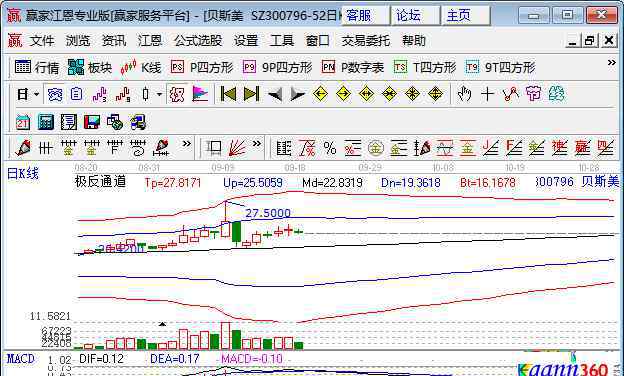Expand the 日 period dropdown arrow

click(x=37, y=94)
